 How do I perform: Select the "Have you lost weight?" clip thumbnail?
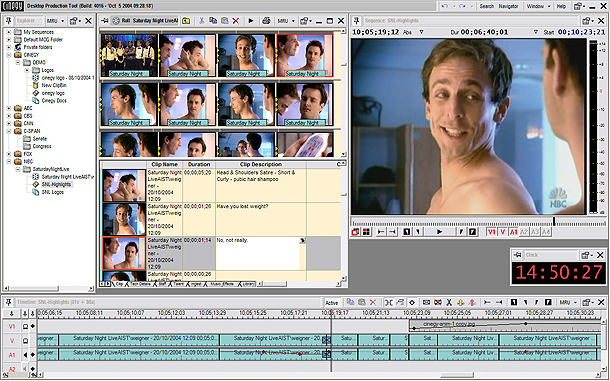(124, 219)
